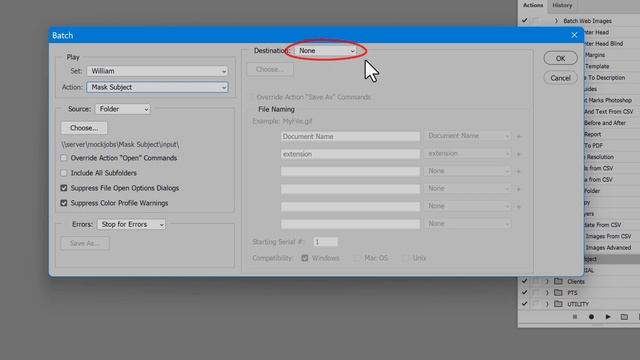This screenshot has height=360, width=640.
Task: Enable Override Action "Open" Commands checkbox
Action: point(64,158)
